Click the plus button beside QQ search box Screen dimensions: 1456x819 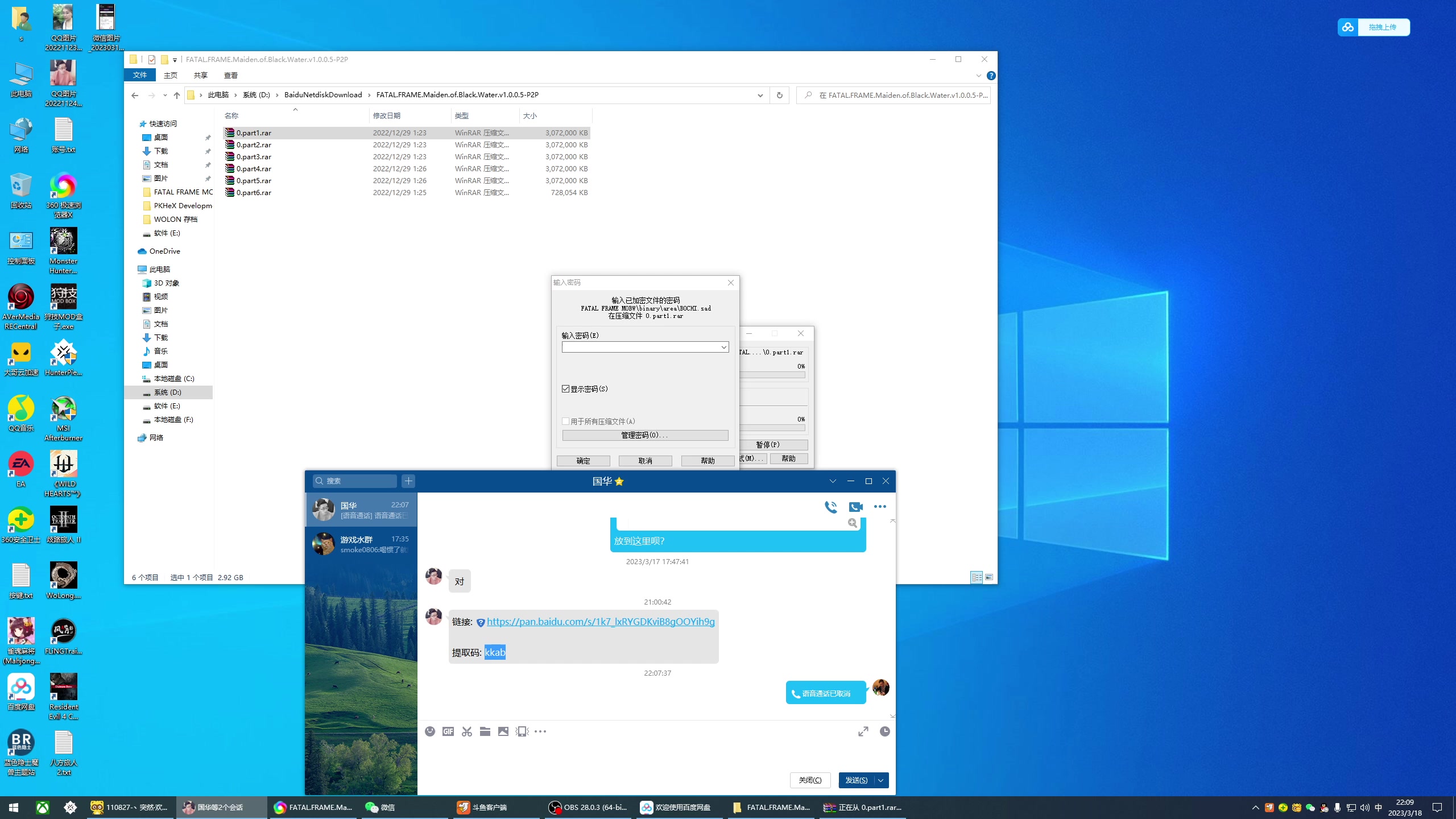pyautogui.click(x=408, y=481)
